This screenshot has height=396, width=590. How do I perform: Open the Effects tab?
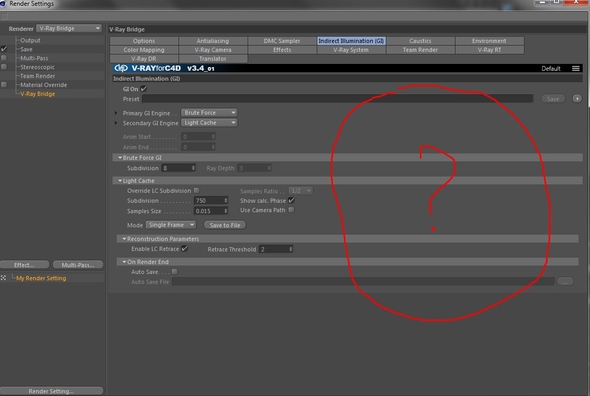click(282, 50)
